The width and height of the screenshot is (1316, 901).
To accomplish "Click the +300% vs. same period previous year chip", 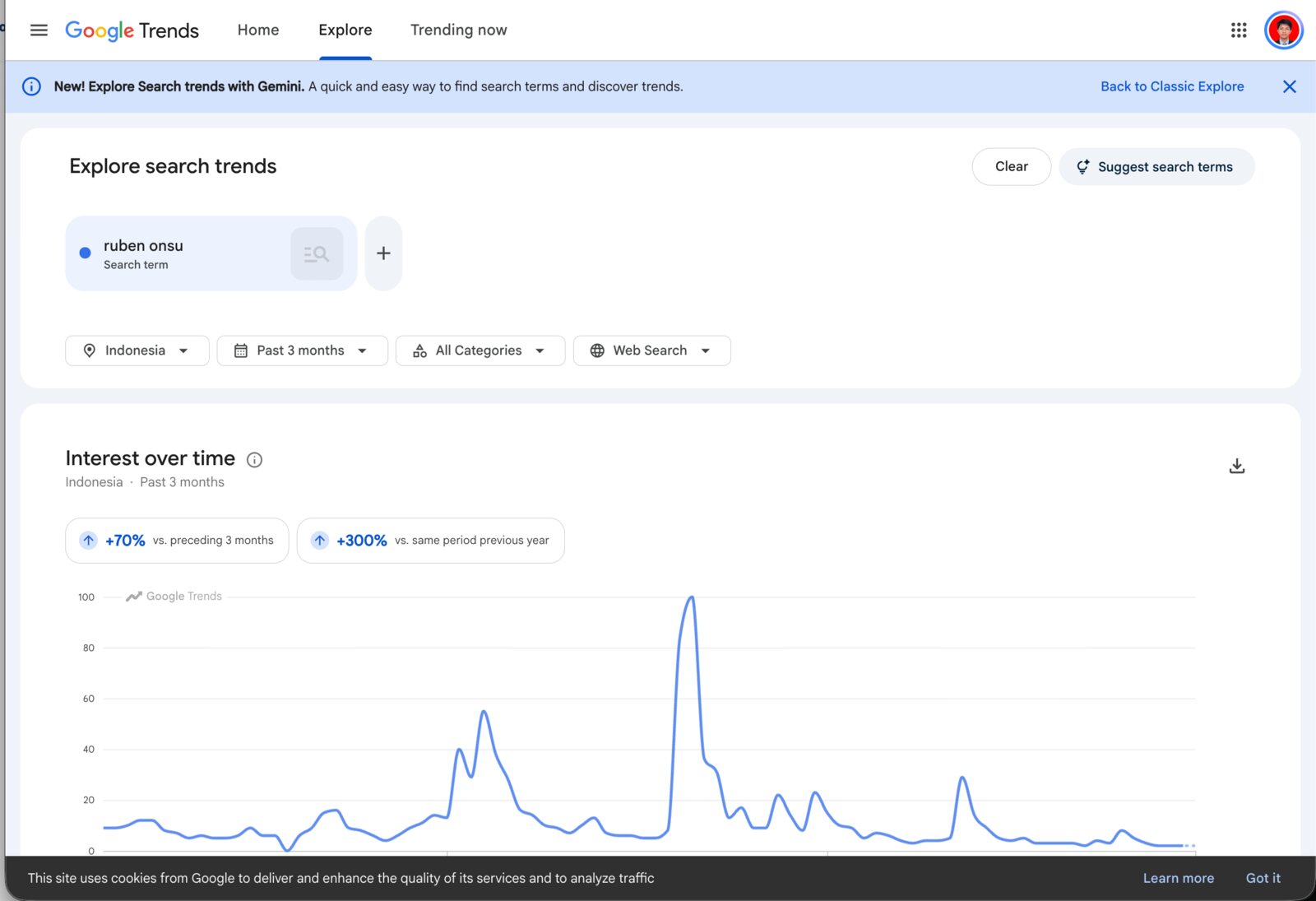I will (x=430, y=541).
